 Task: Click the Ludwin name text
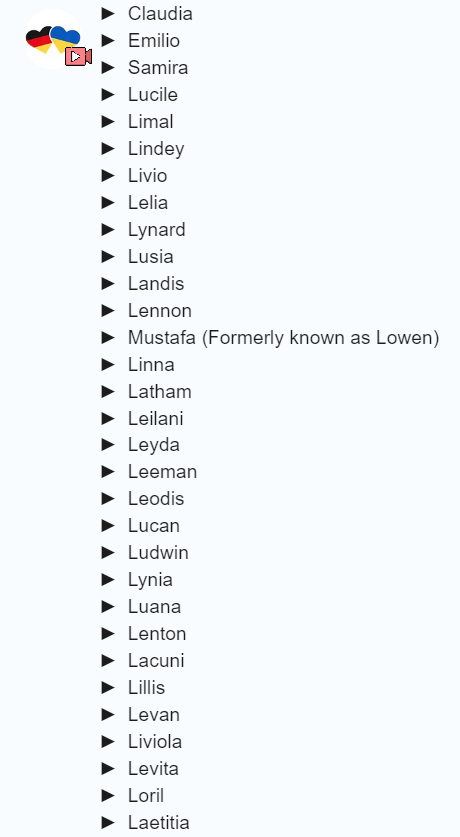point(158,552)
